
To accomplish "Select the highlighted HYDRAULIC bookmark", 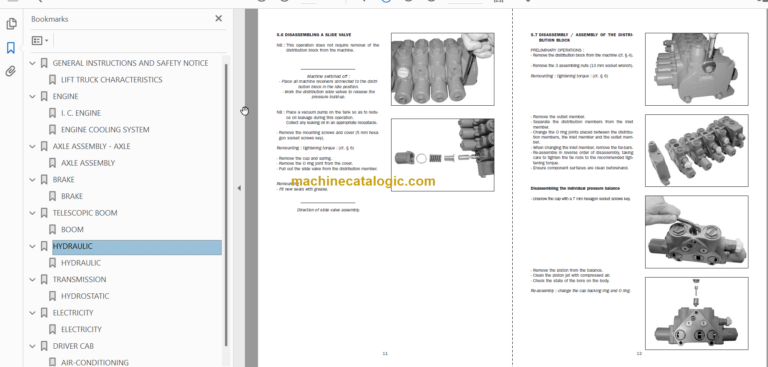I will (137, 246).
